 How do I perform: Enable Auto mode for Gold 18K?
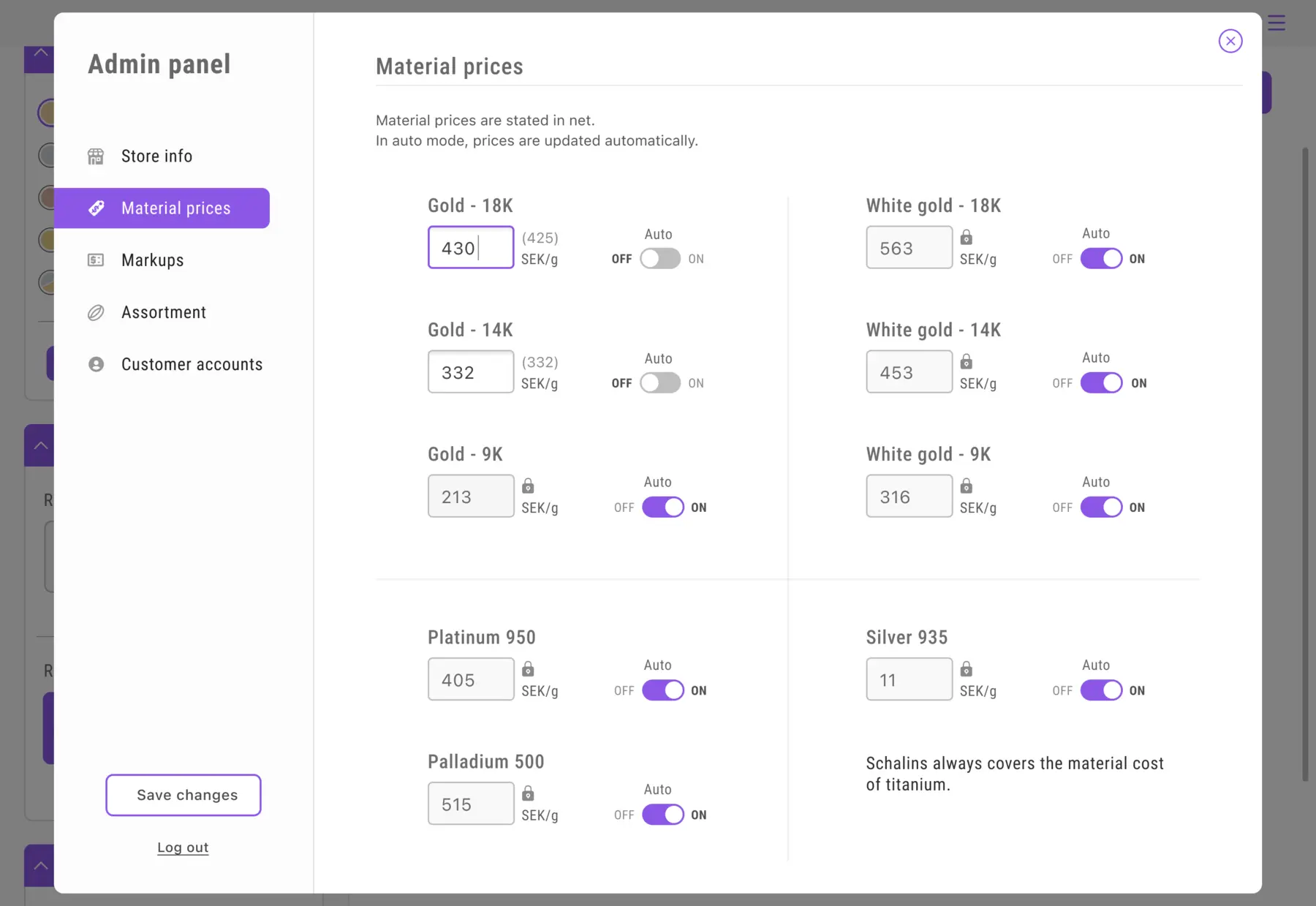pos(660,259)
